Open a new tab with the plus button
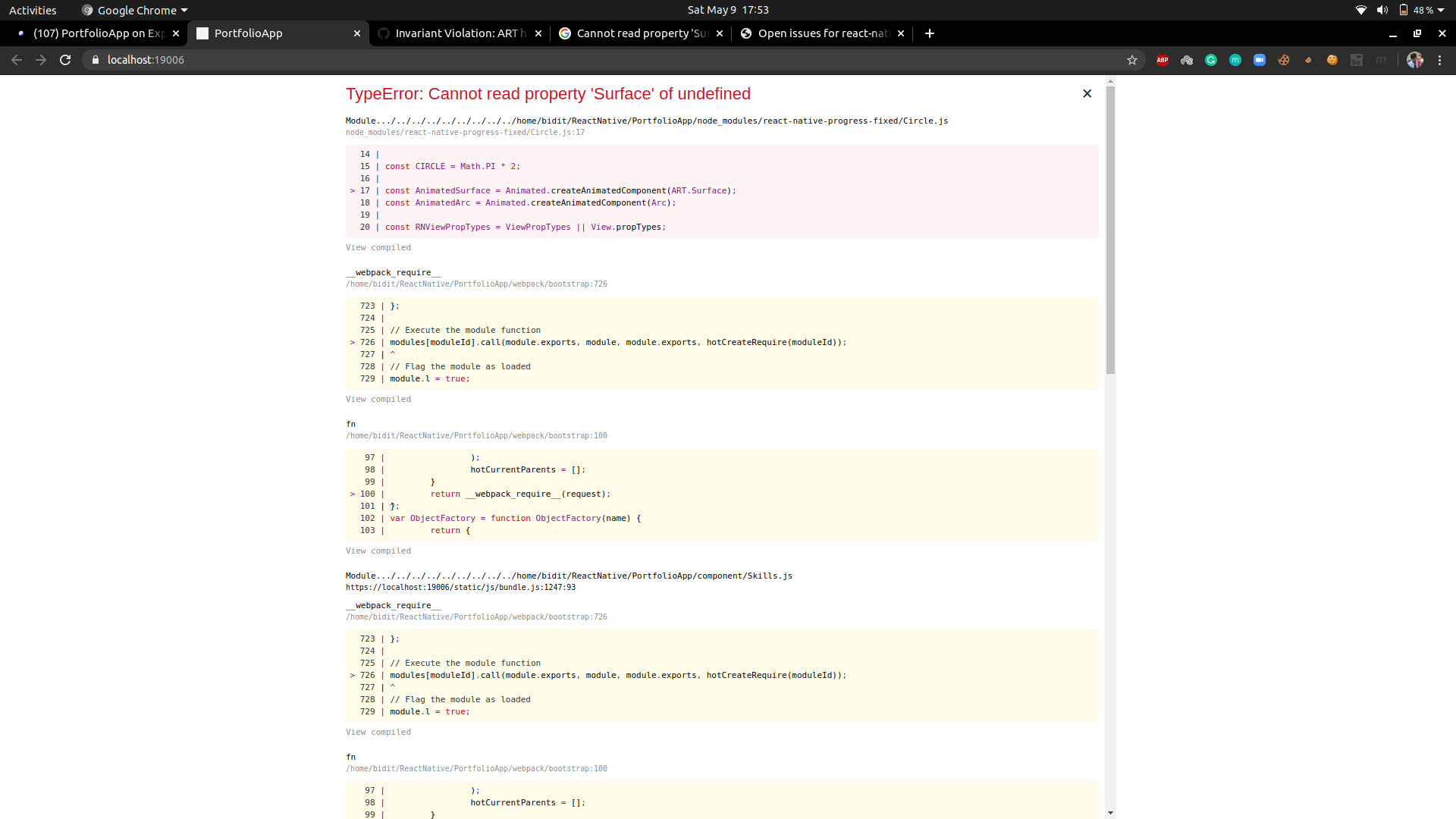Image resolution: width=1456 pixels, height=819 pixels. pyautogui.click(x=929, y=33)
